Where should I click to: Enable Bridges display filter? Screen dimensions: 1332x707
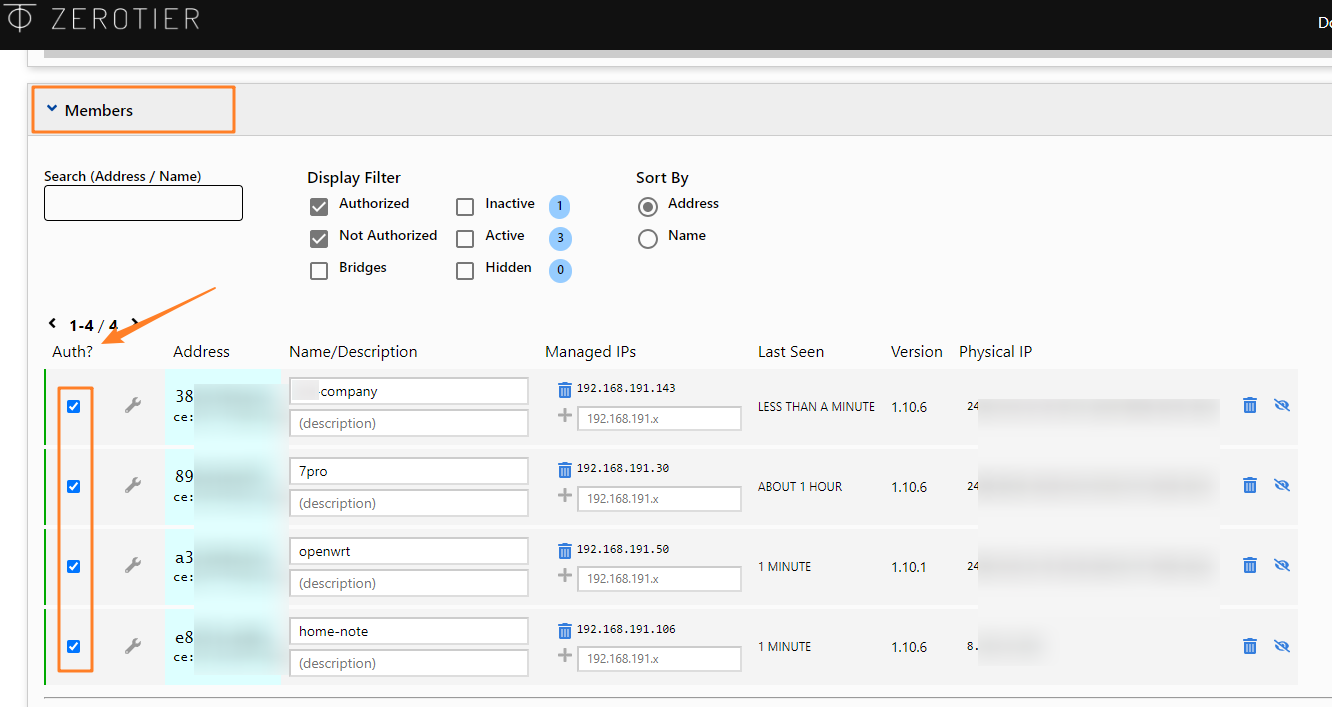coord(319,271)
